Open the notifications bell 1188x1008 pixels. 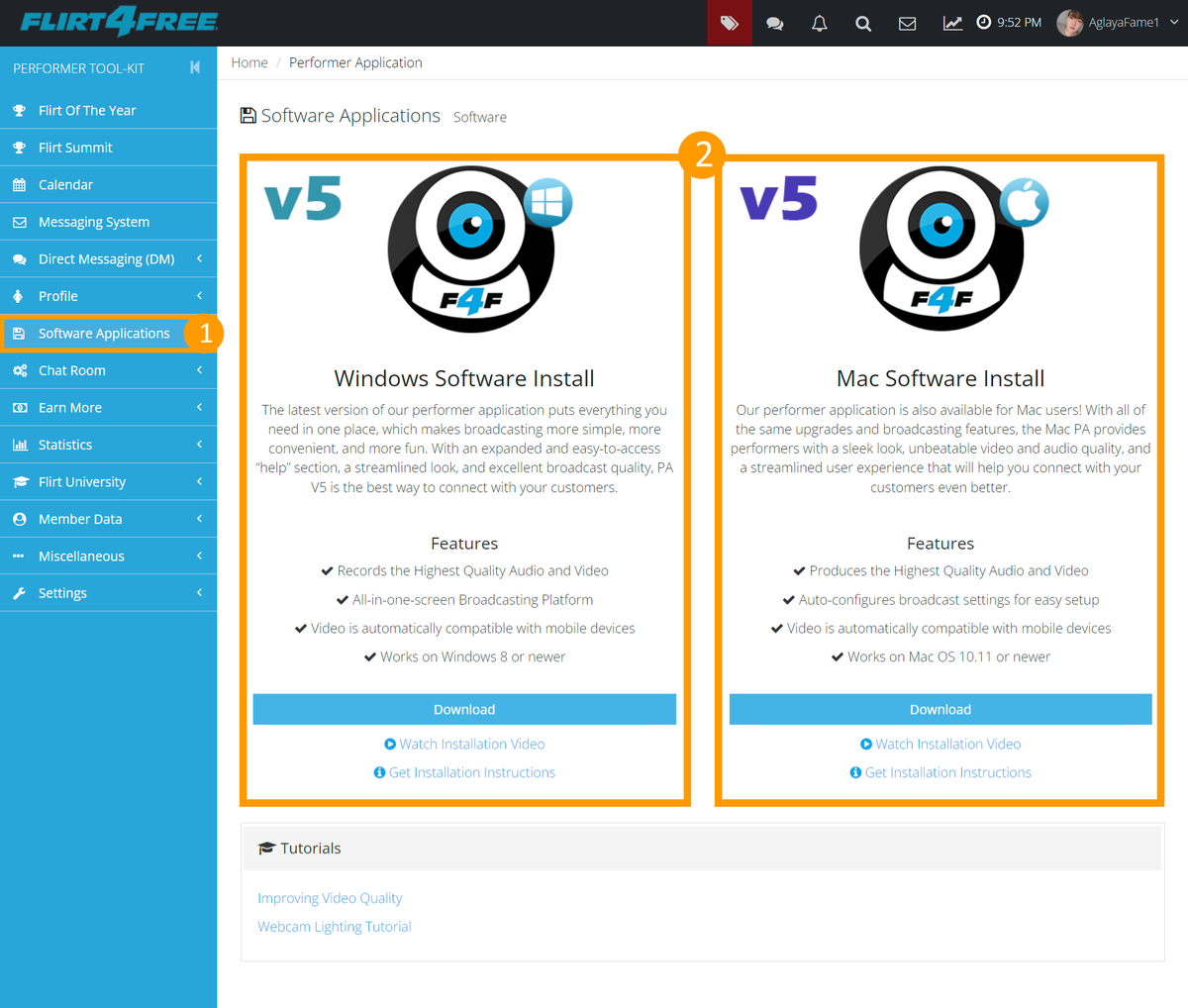820,23
